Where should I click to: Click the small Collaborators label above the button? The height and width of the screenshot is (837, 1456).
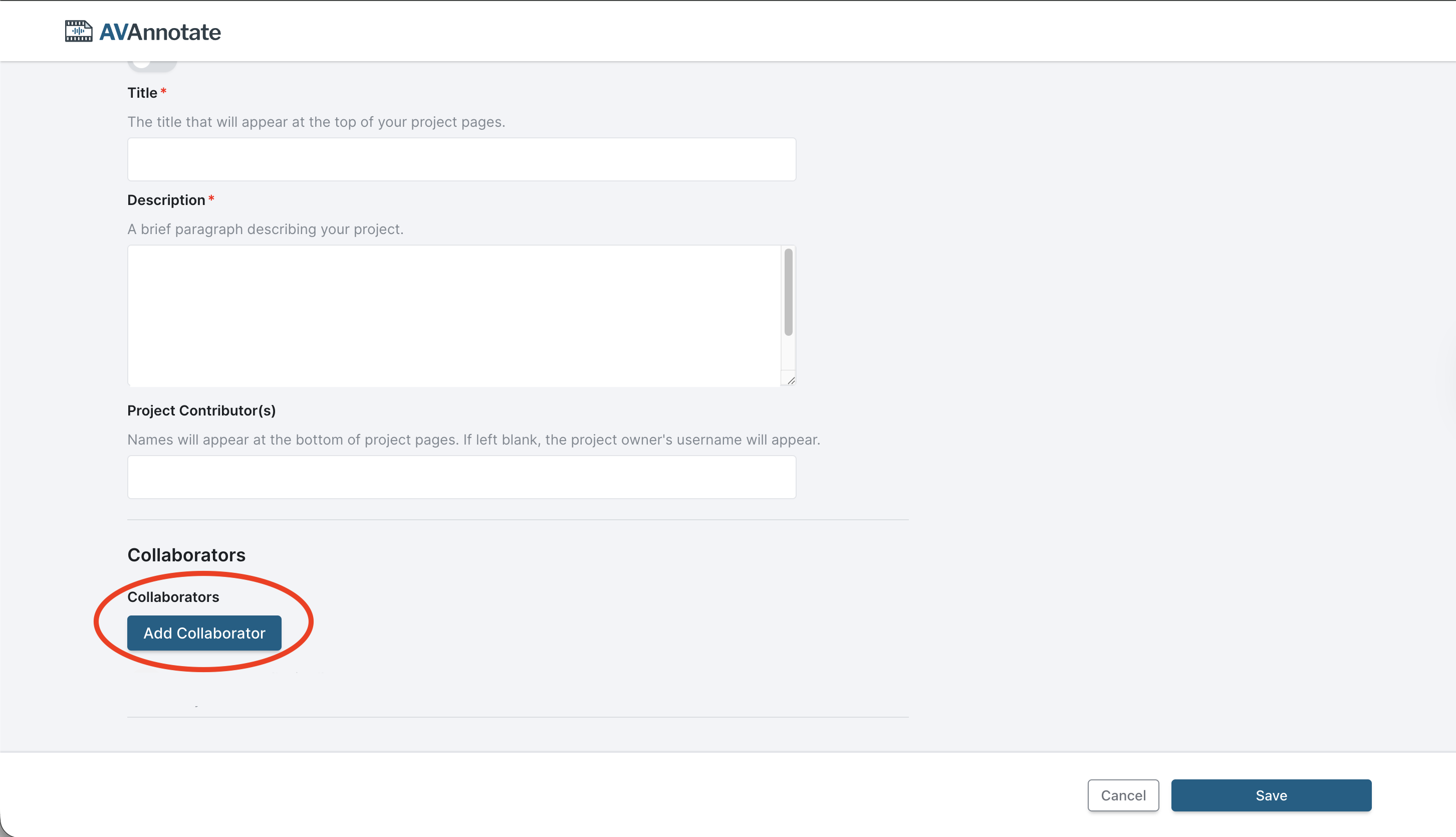pyautogui.click(x=173, y=597)
